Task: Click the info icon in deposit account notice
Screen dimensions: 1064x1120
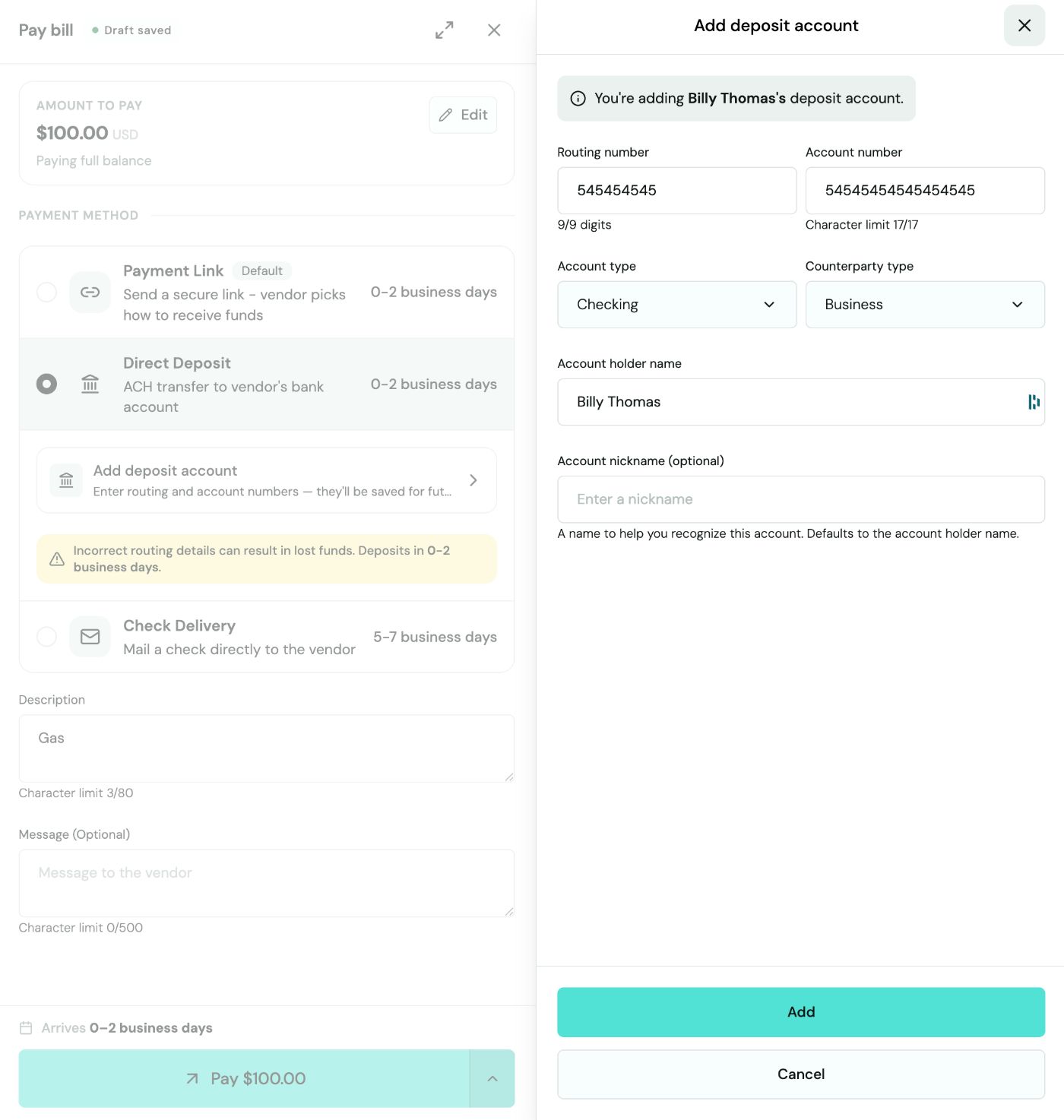Action: pyautogui.click(x=578, y=99)
